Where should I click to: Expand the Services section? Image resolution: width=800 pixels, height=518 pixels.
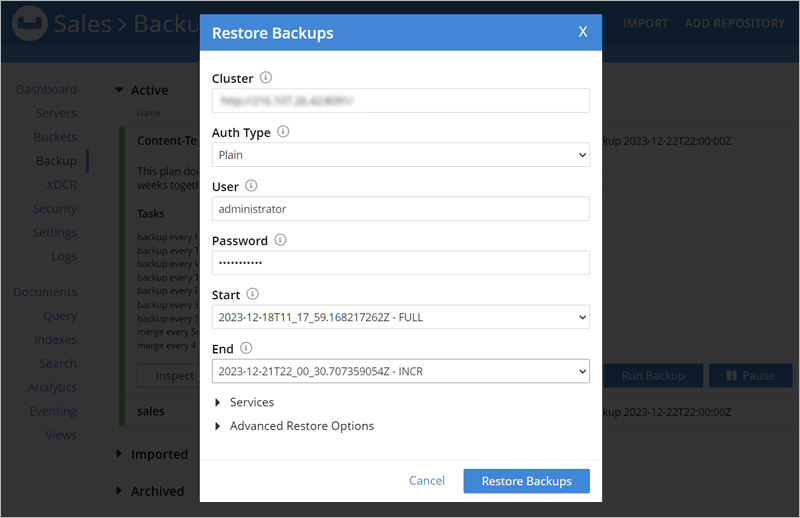coord(245,402)
